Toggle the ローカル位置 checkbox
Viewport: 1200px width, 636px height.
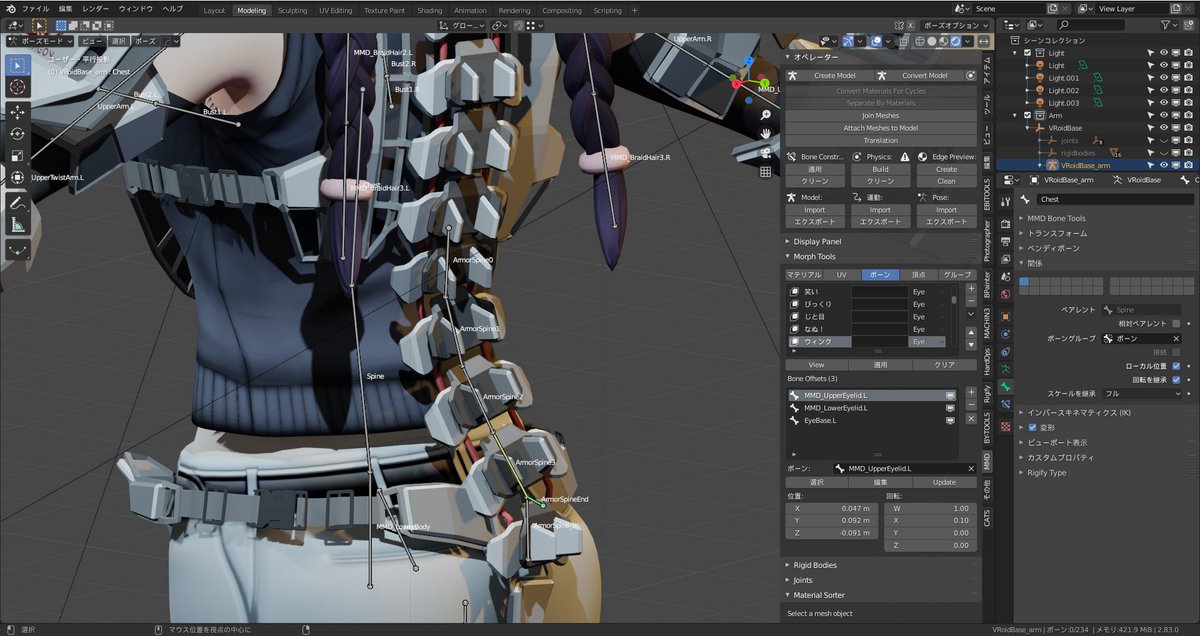point(1176,366)
